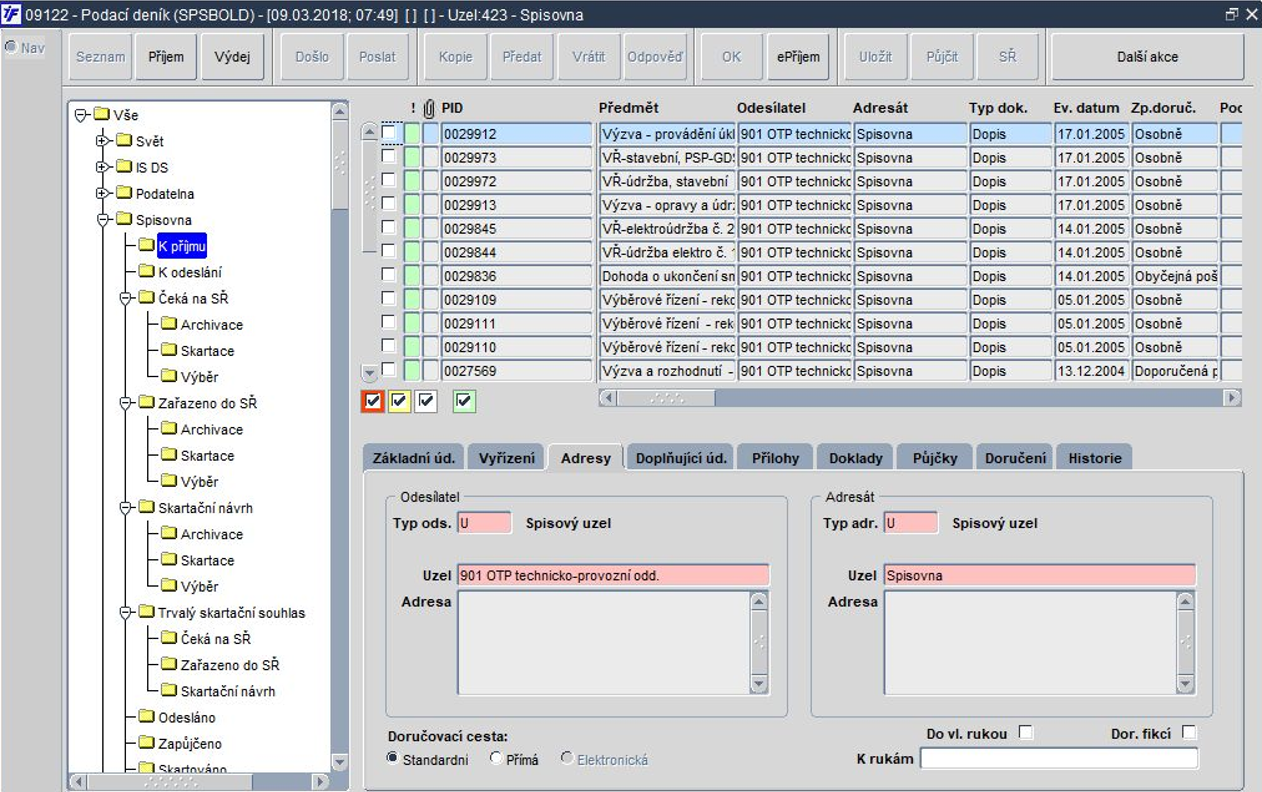Select the Přímá delivery route radio
The image size is (1262, 792).
pos(496,759)
